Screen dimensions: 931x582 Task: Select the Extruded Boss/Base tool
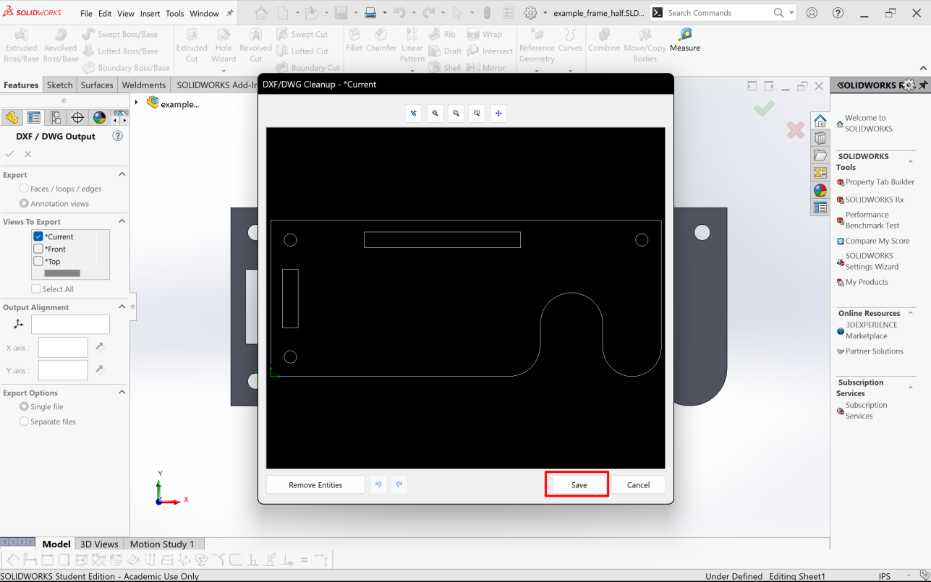click(x=19, y=46)
